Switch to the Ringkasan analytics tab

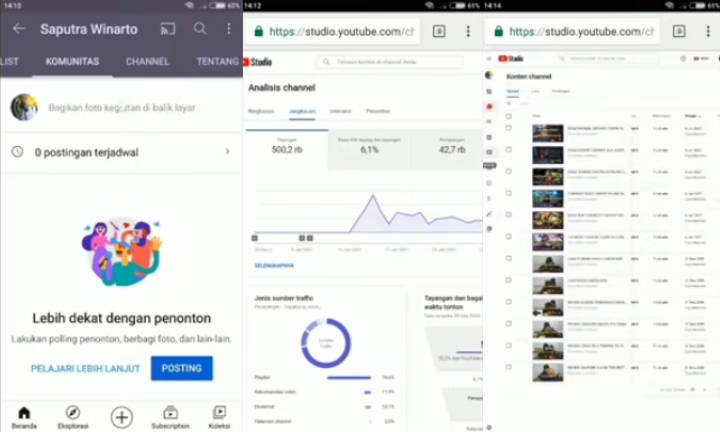click(x=261, y=111)
